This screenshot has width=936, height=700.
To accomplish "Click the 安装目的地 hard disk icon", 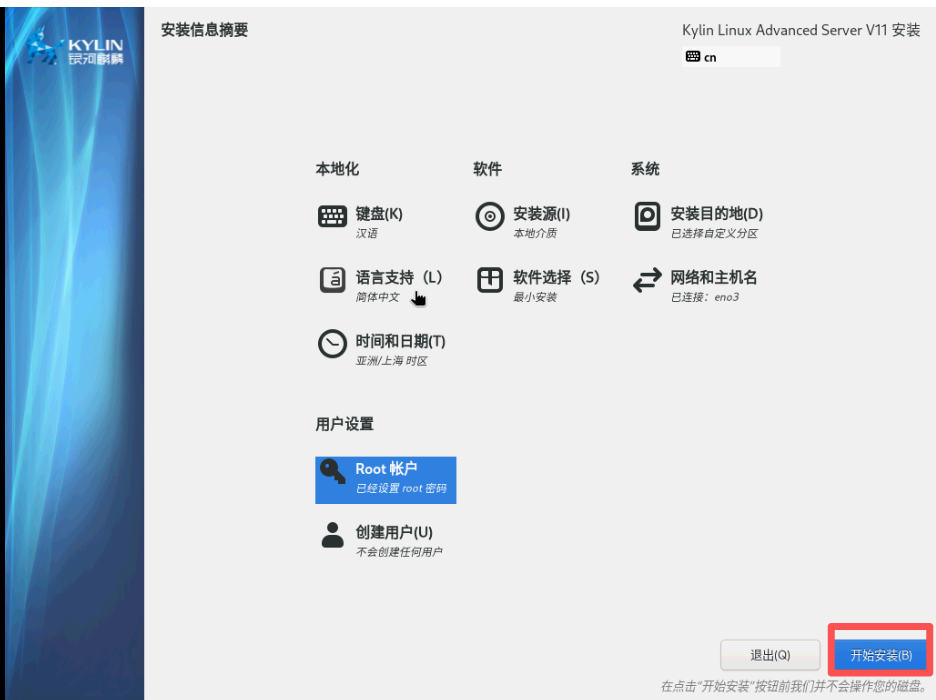I will (647, 217).
